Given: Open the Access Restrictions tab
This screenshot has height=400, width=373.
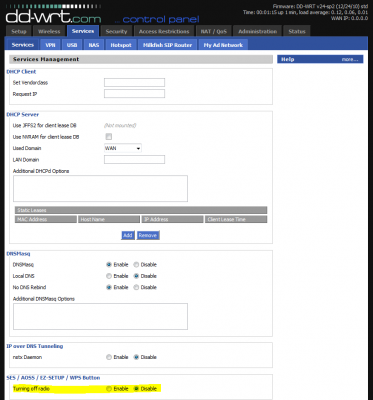Looking at the screenshot, I should [164, 31].
